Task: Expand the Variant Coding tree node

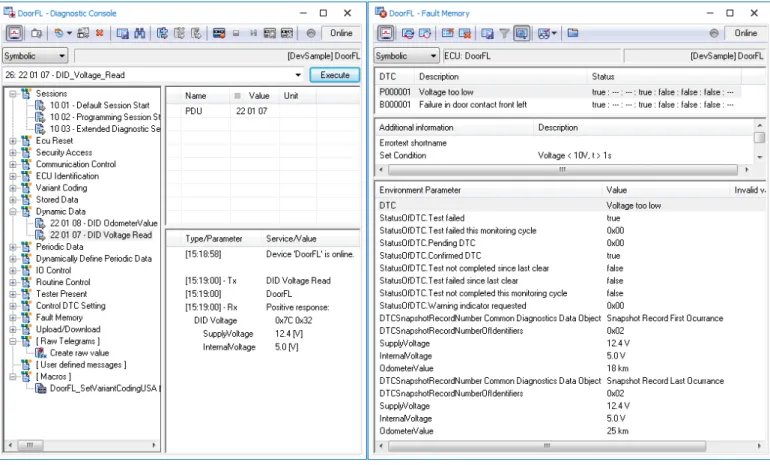Action: (x=13, y=188)
